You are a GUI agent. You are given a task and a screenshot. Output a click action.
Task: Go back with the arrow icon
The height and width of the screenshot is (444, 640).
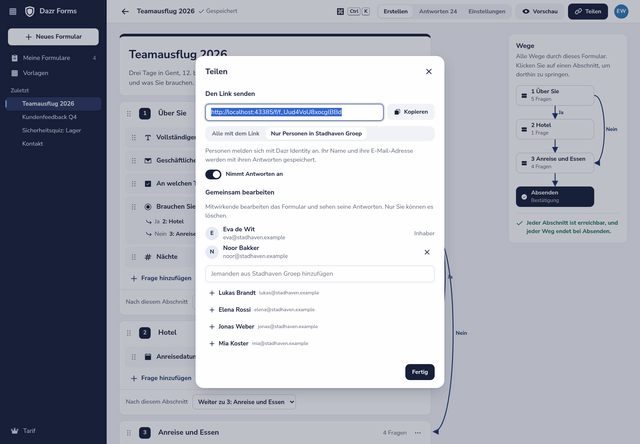[125, 11]
